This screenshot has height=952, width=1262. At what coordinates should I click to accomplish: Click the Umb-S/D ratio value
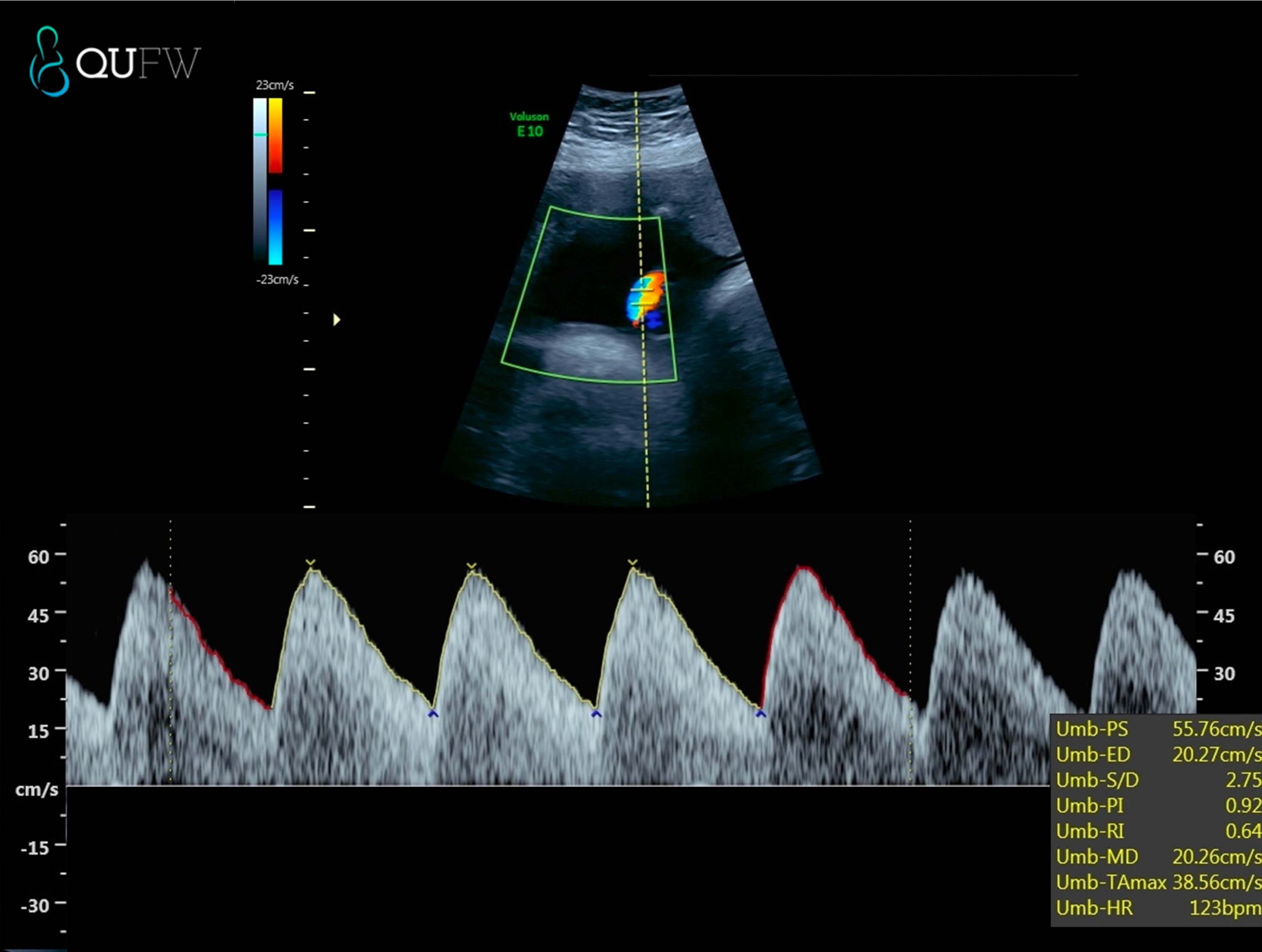coord(1243,780)
